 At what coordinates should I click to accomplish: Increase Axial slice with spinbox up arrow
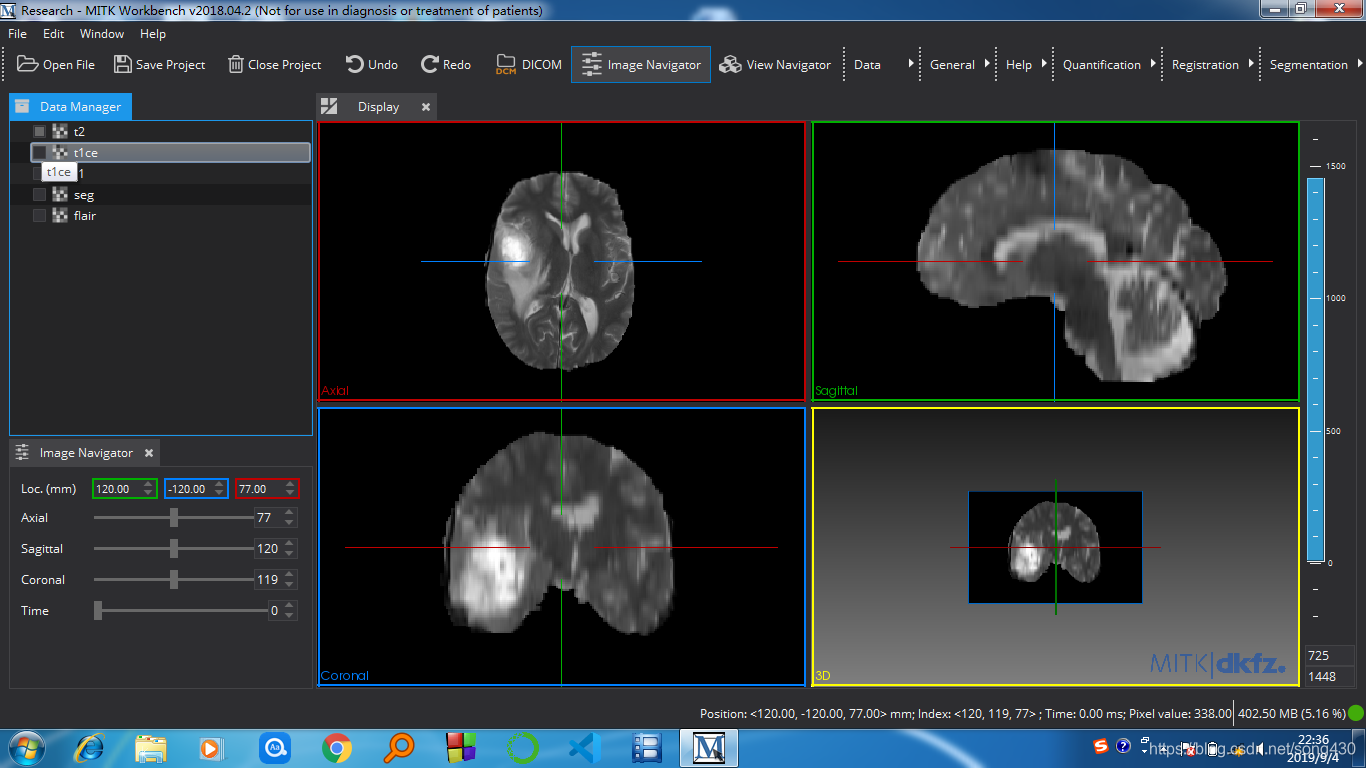pos(290,513)
